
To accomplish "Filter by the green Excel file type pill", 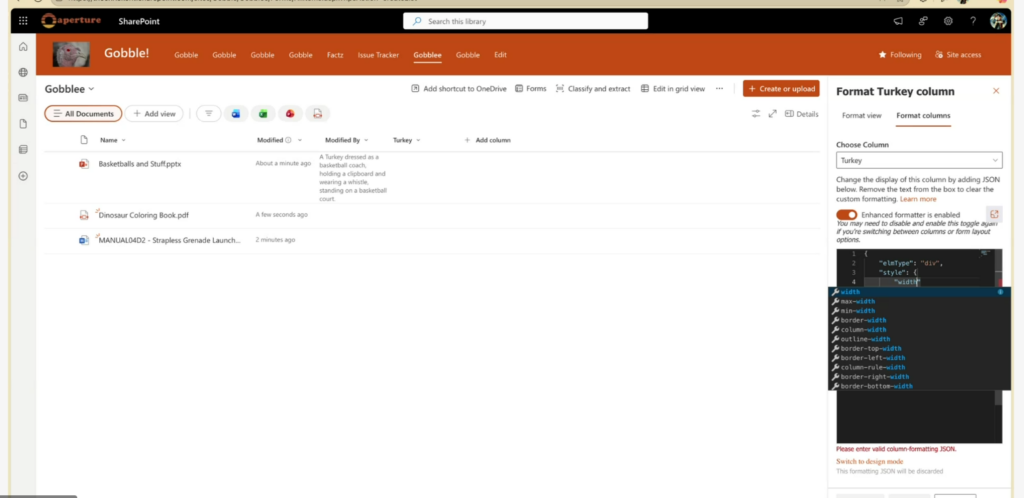I will point(263,114).
